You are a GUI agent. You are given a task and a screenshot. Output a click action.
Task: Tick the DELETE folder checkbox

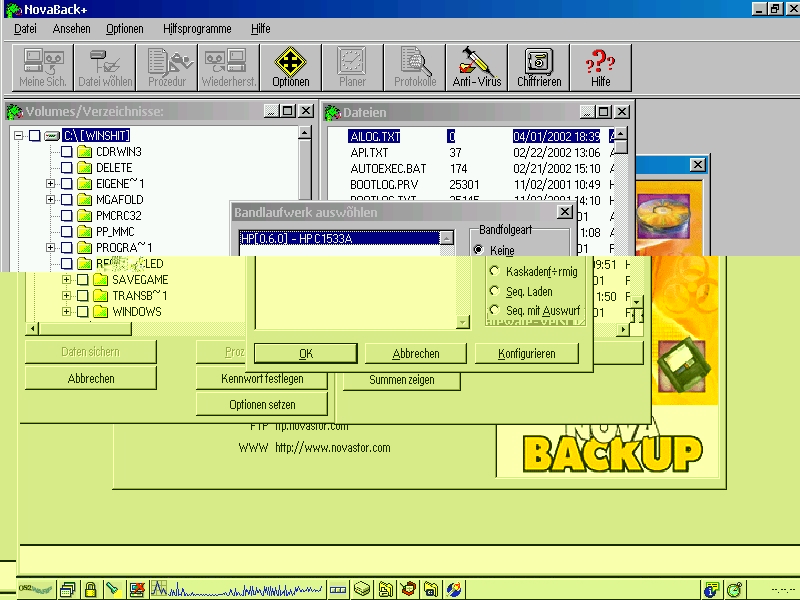point(66,167)
